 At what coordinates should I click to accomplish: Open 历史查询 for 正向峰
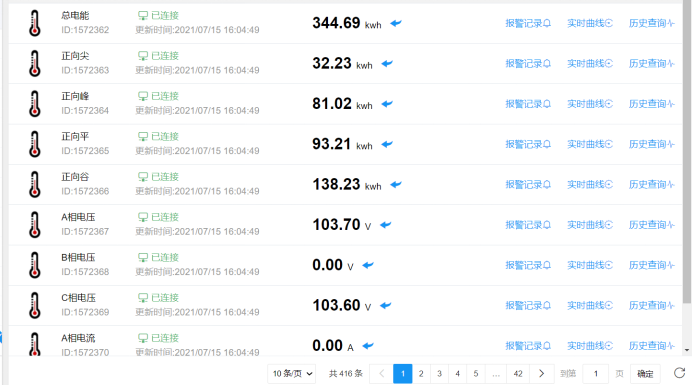[652, 104]
